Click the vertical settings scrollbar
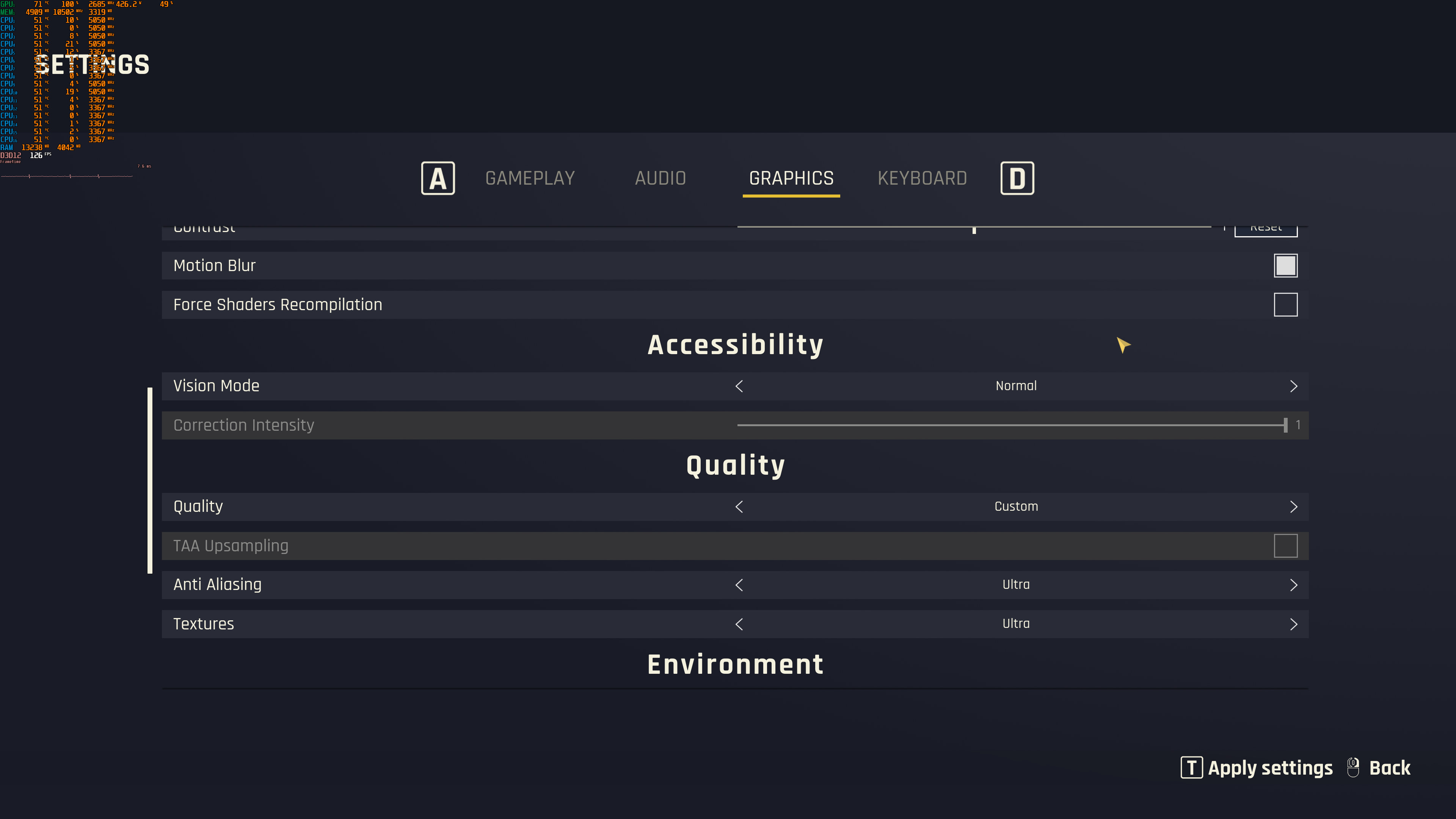This screenshot has width=1456, height=819. [x=150, y=480]
